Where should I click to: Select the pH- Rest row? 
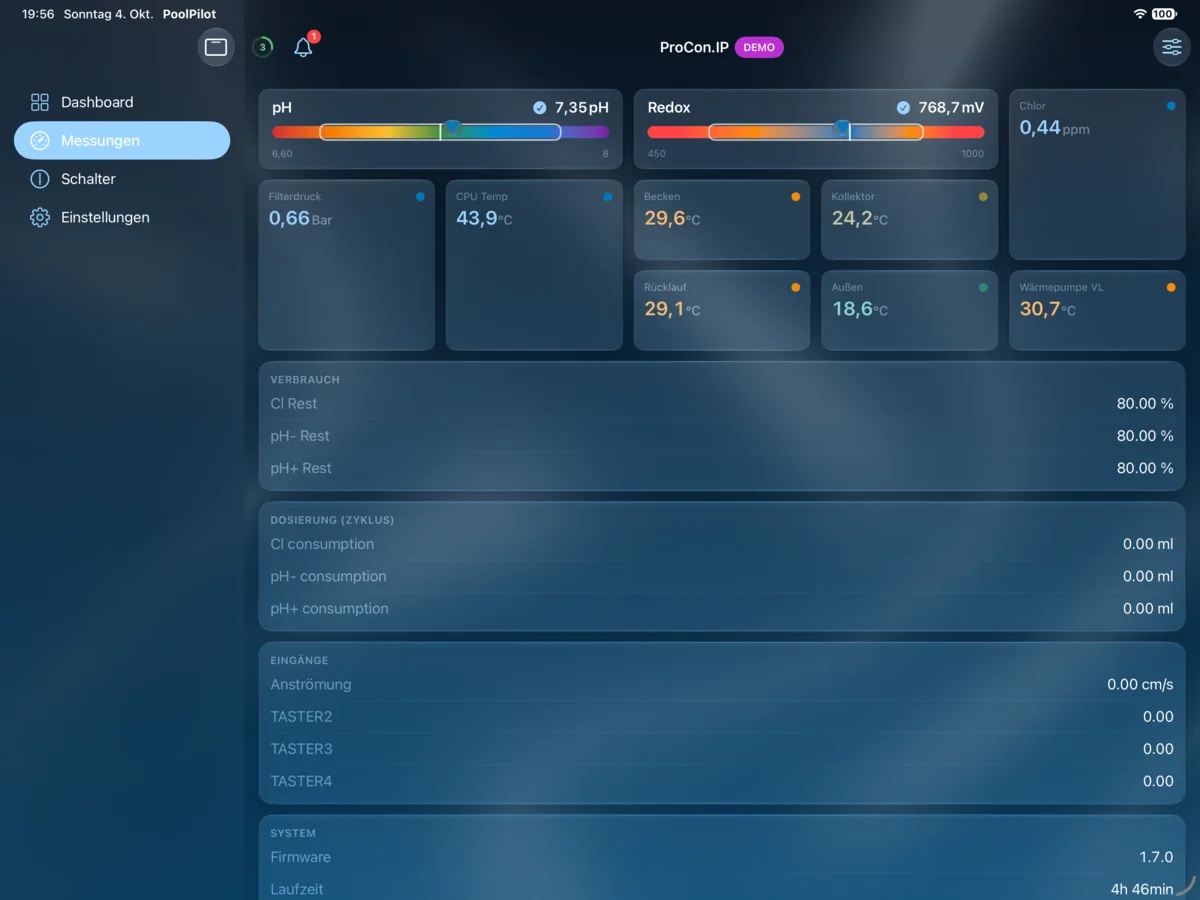pos(722,436)
